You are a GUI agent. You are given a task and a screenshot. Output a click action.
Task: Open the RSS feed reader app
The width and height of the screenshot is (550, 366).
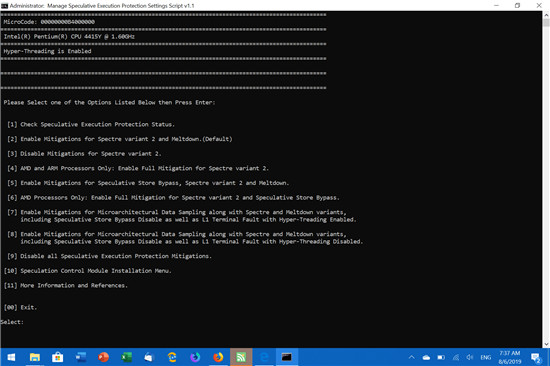(241, 357)
